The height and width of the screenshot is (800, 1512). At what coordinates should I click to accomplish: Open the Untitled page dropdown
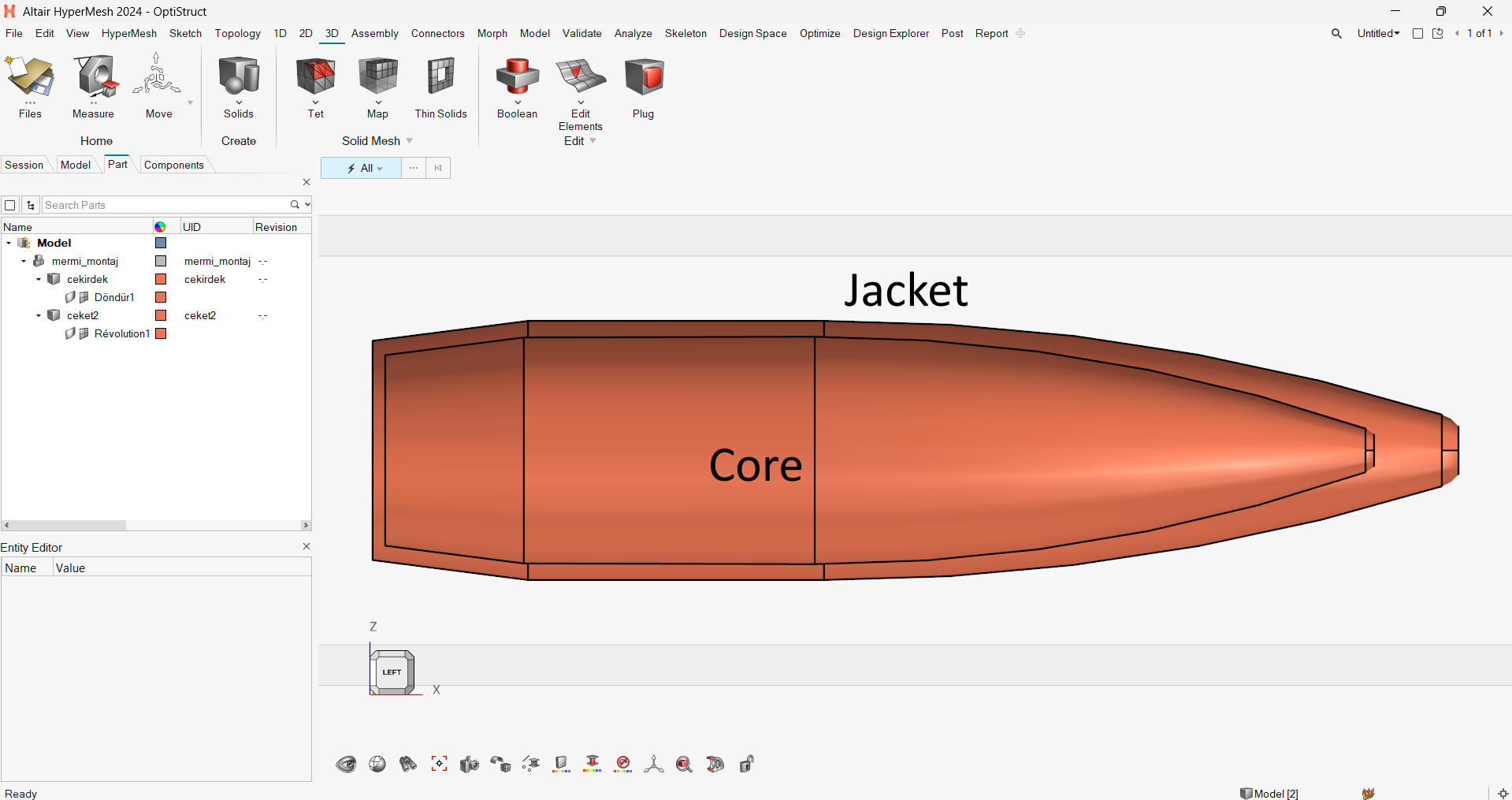[x=1378, y=33]
